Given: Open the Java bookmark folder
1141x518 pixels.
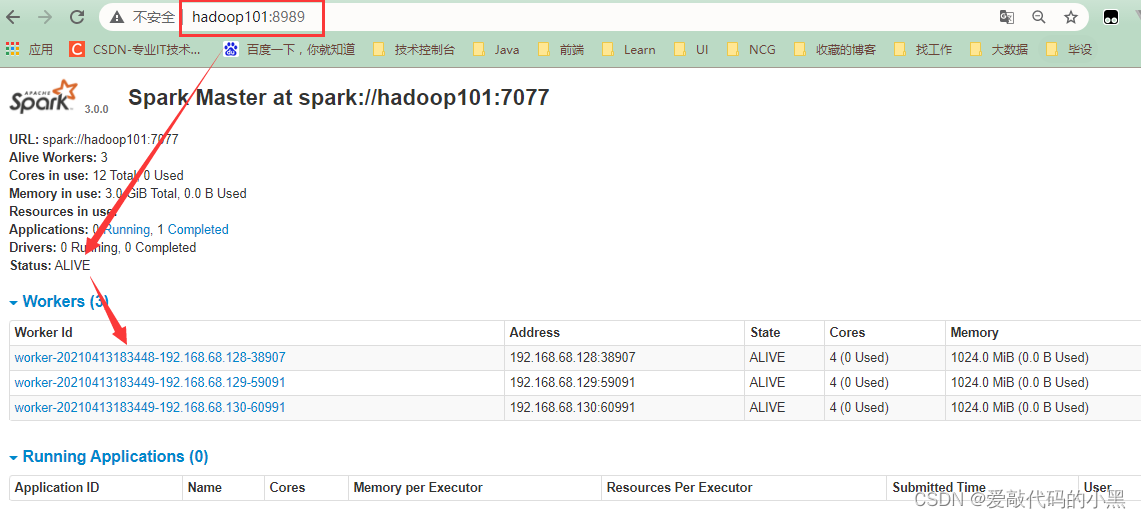Looking at the screenshot, I should pos(496,49).
